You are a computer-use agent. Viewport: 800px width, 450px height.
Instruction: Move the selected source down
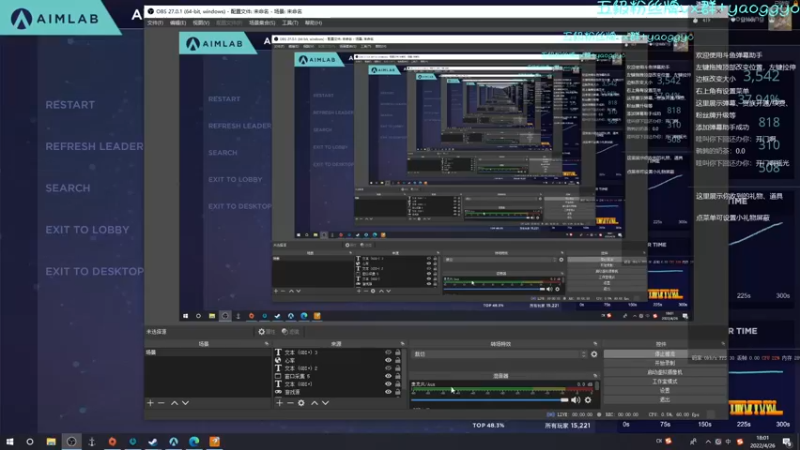pos(325,403)
